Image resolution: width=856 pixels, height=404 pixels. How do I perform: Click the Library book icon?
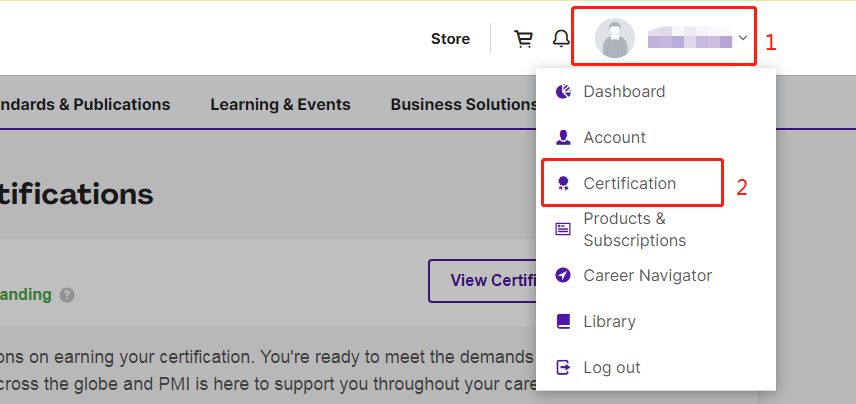(x=563, y=321)
